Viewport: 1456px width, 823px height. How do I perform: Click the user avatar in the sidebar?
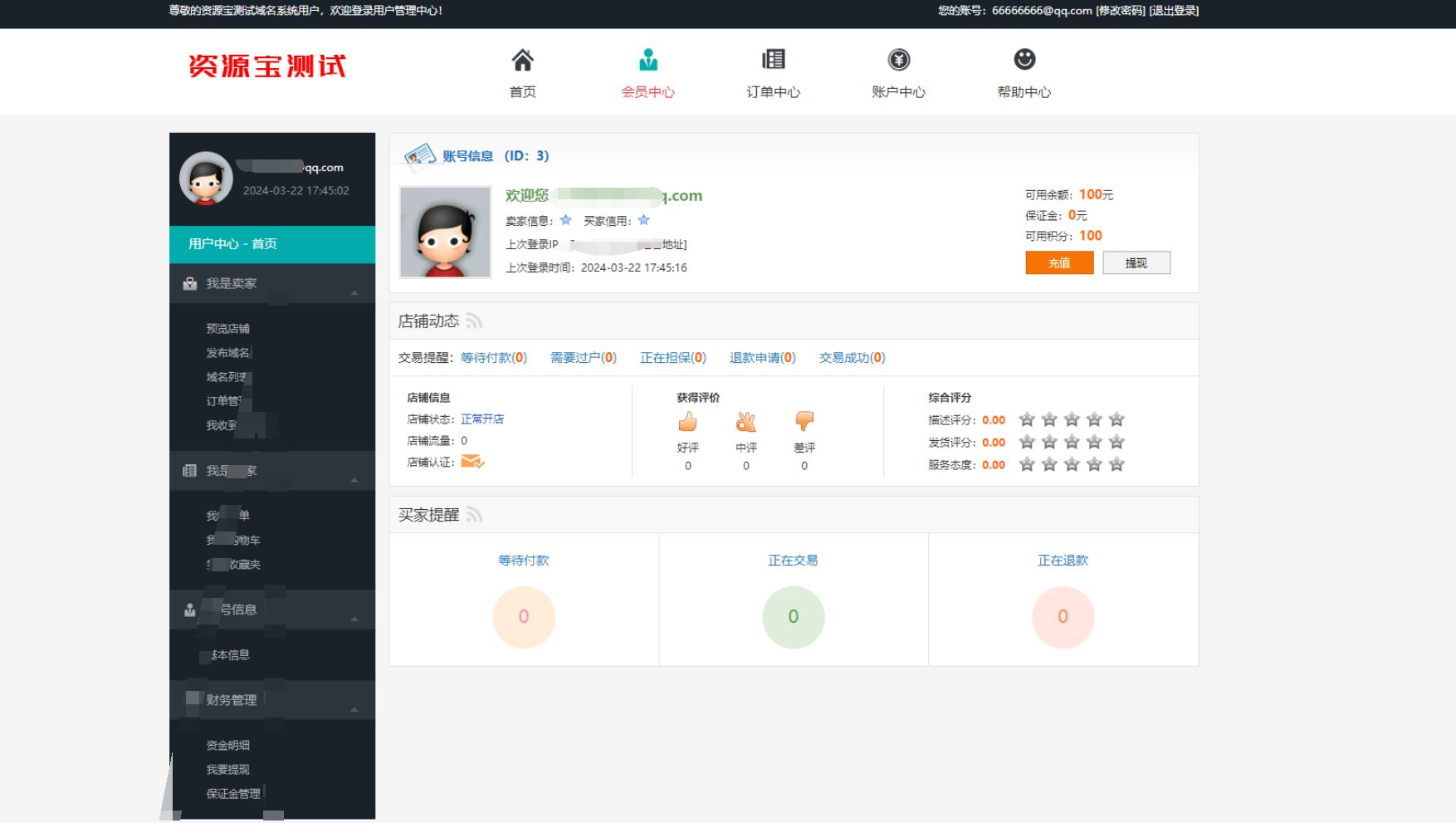coord(207,178)
